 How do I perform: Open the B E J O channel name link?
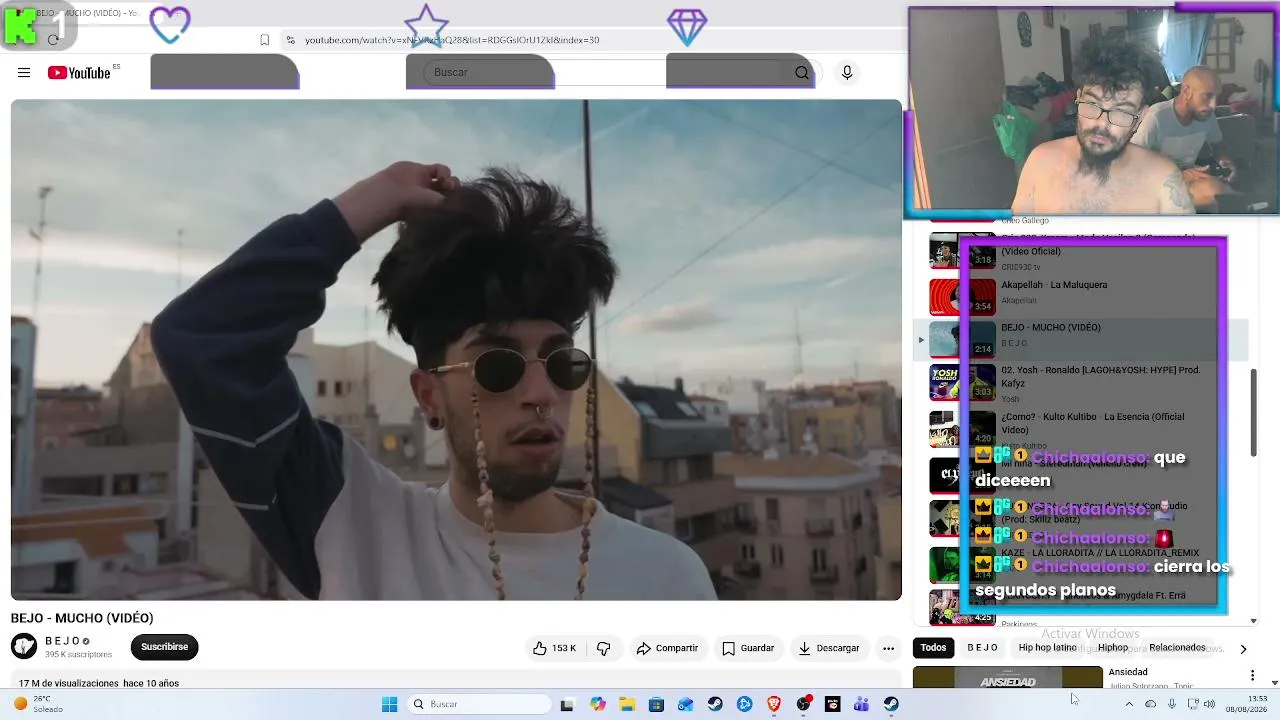62,641
